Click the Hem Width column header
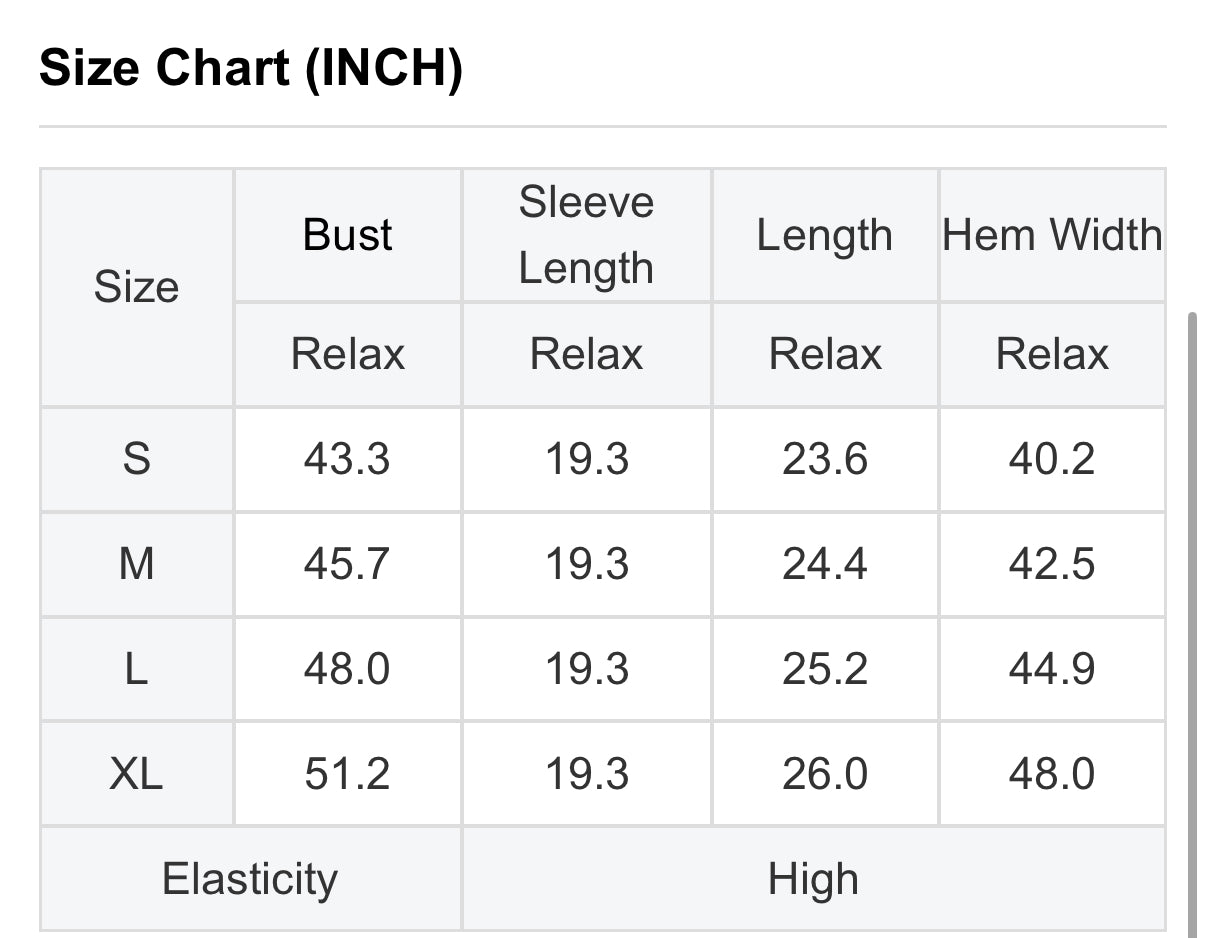The image size is (1206, 938). tap(1052, 235)
